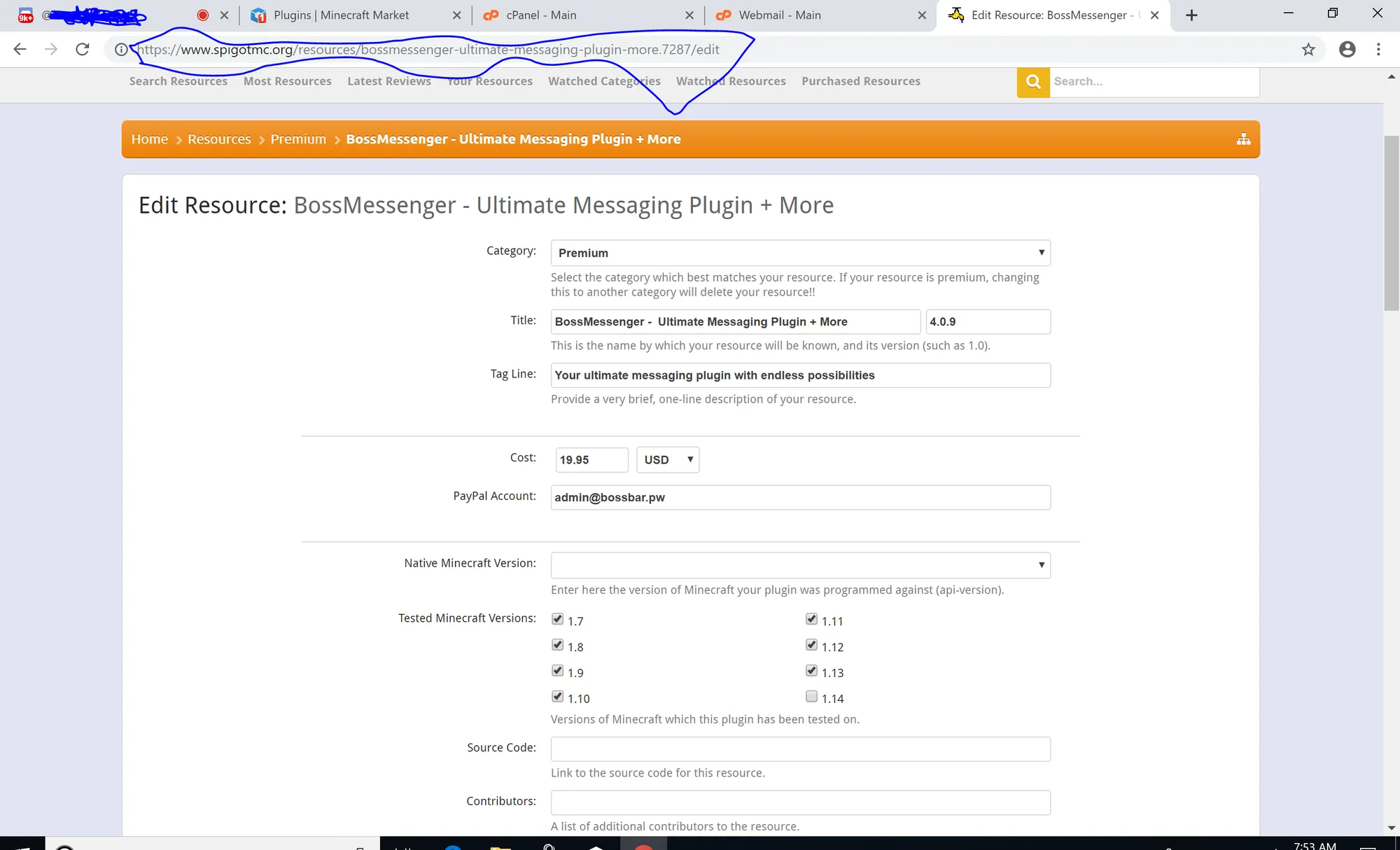
Task: Open the Purchased Resources link
Action: pos(860,81)
